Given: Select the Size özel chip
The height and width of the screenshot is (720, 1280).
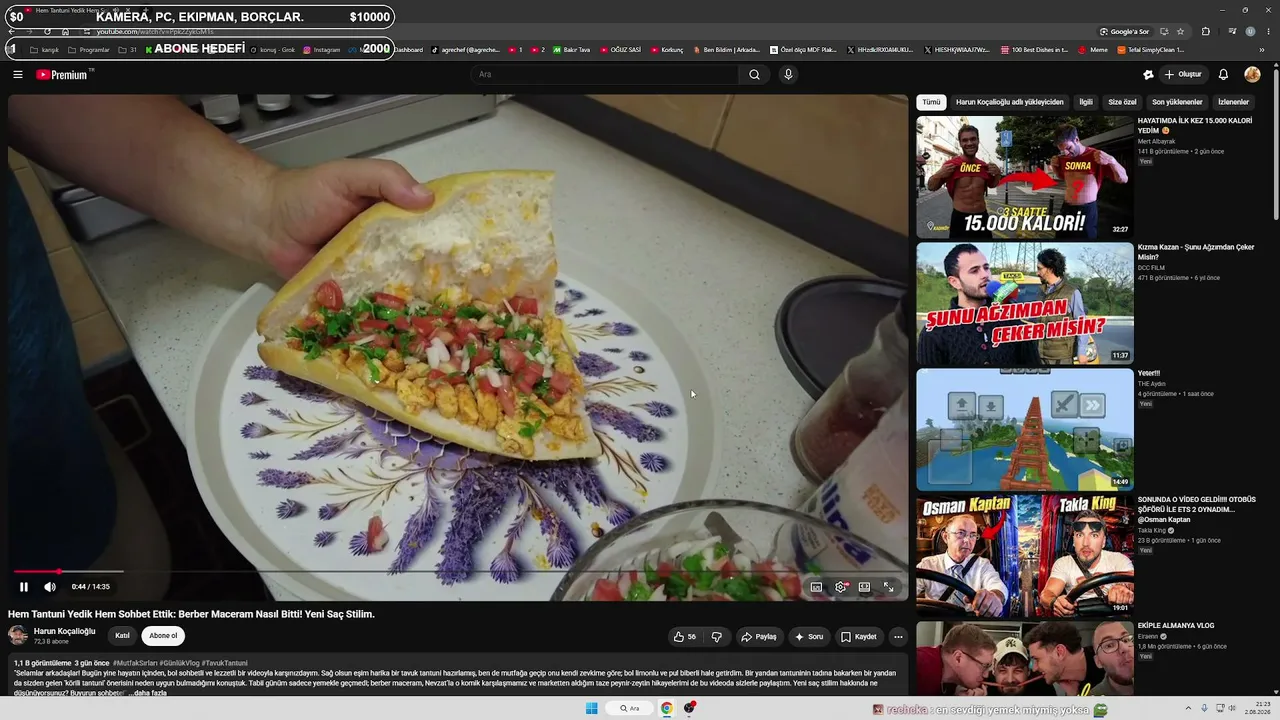Looking at the screenshot, I should tap(1122, 102).
